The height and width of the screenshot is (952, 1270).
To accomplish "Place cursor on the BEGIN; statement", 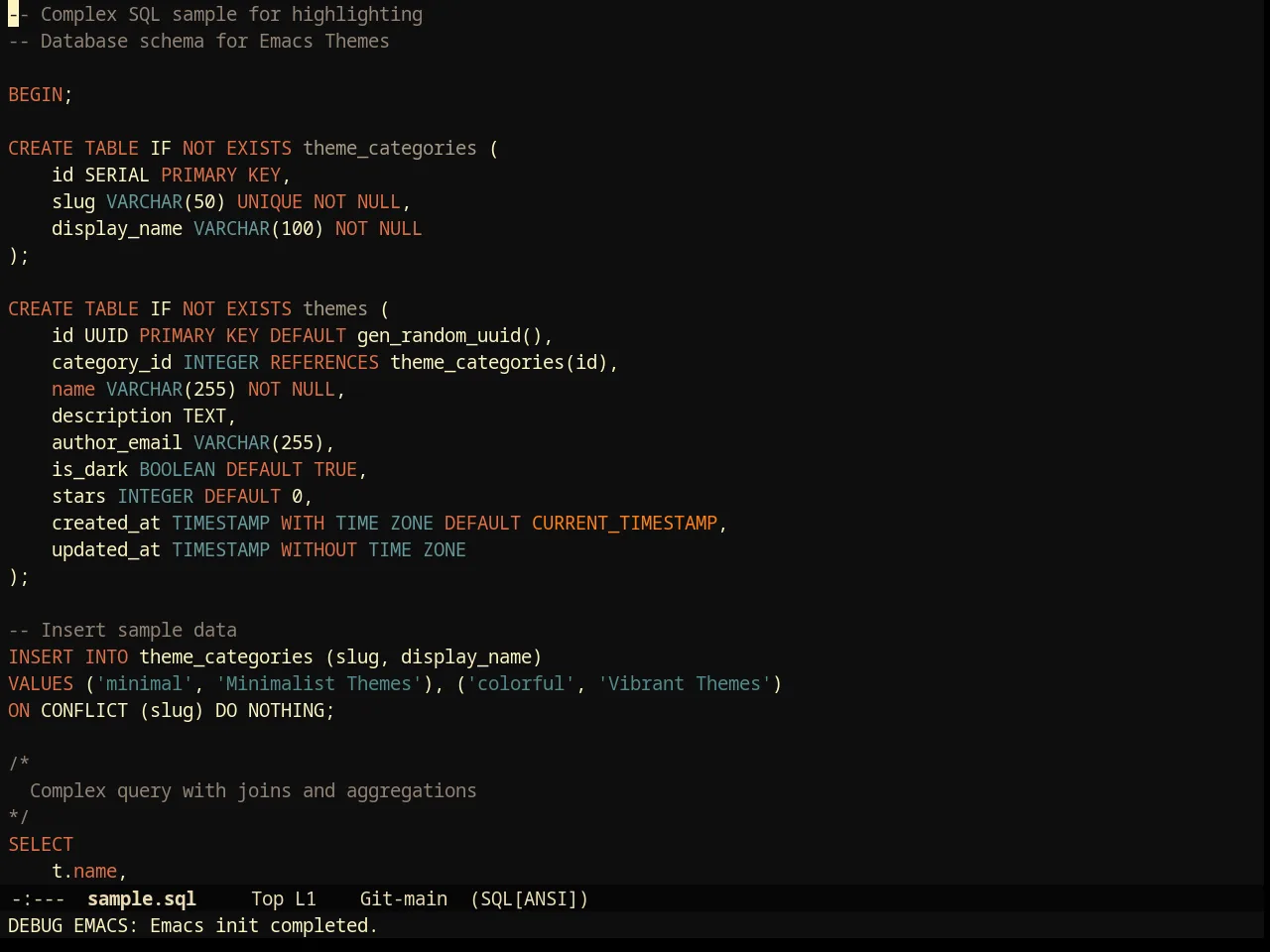I will [x=41, y=94].
